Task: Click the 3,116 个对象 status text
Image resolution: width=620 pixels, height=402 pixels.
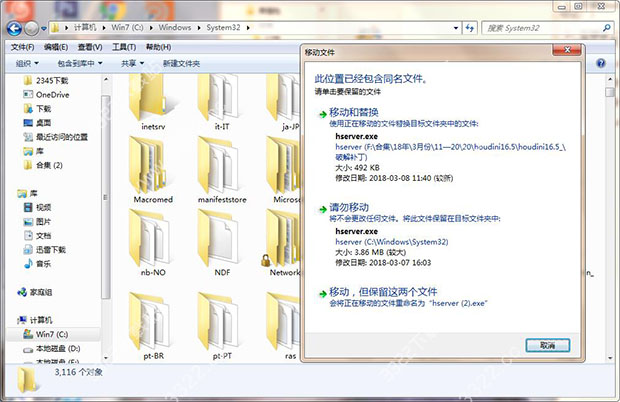Action: (x=78, y=372)
